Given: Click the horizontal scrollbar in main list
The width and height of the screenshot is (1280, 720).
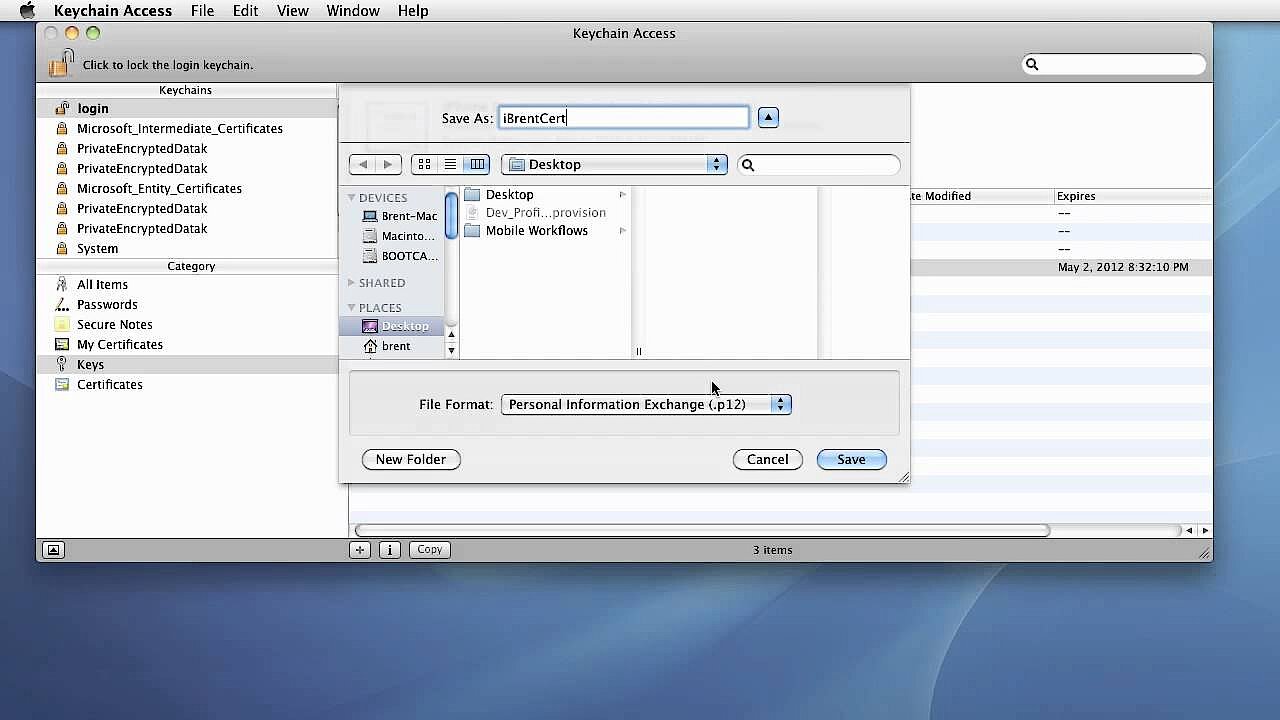Looking at the screenshot, I should click(x=702, y=531).
